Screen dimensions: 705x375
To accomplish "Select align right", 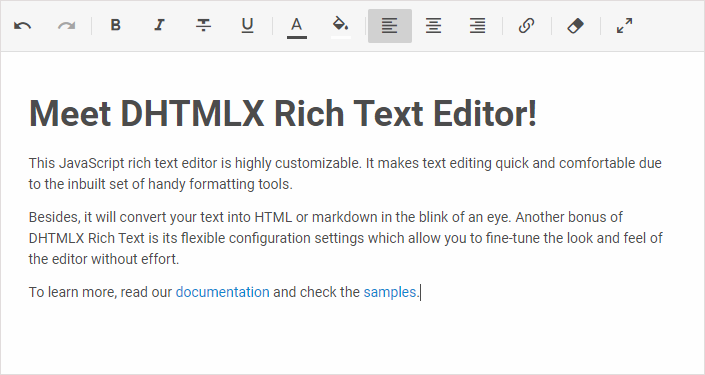I will click(477, 26).
